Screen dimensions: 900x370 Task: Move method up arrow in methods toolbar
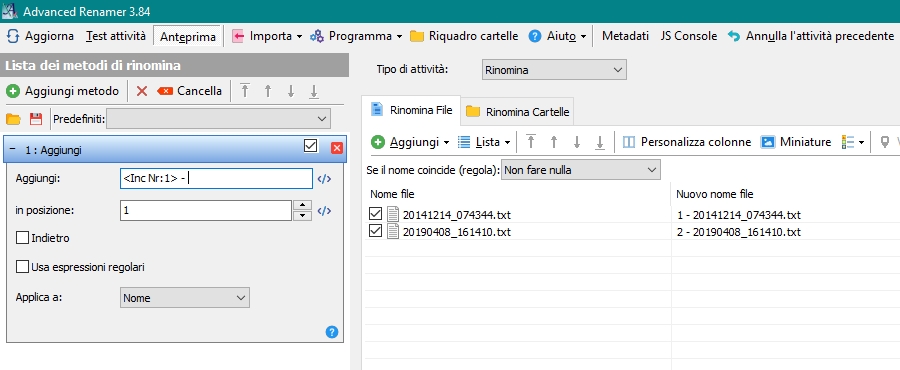[267, 91]
